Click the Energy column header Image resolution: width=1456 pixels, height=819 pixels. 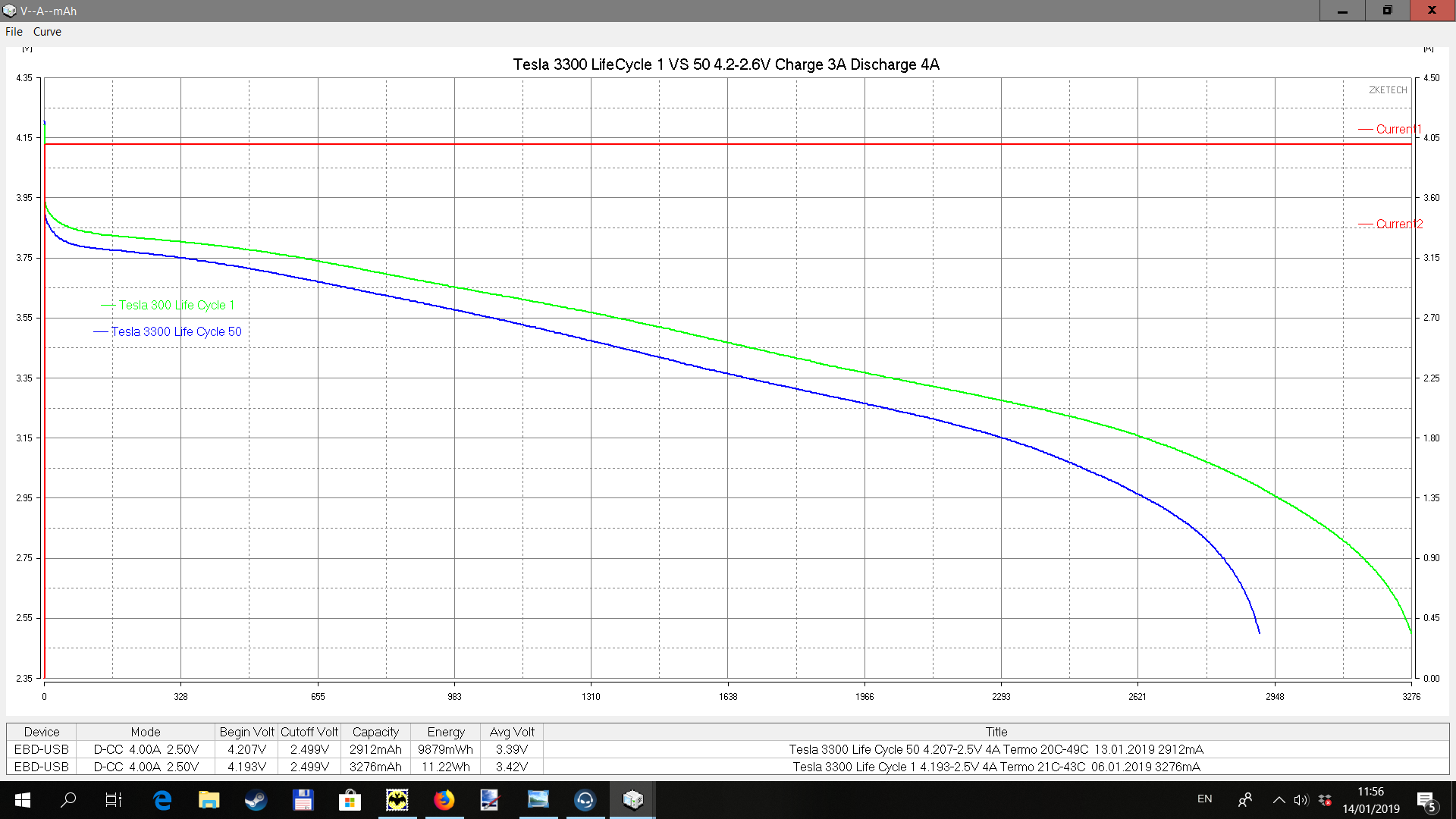coord(445,732)
